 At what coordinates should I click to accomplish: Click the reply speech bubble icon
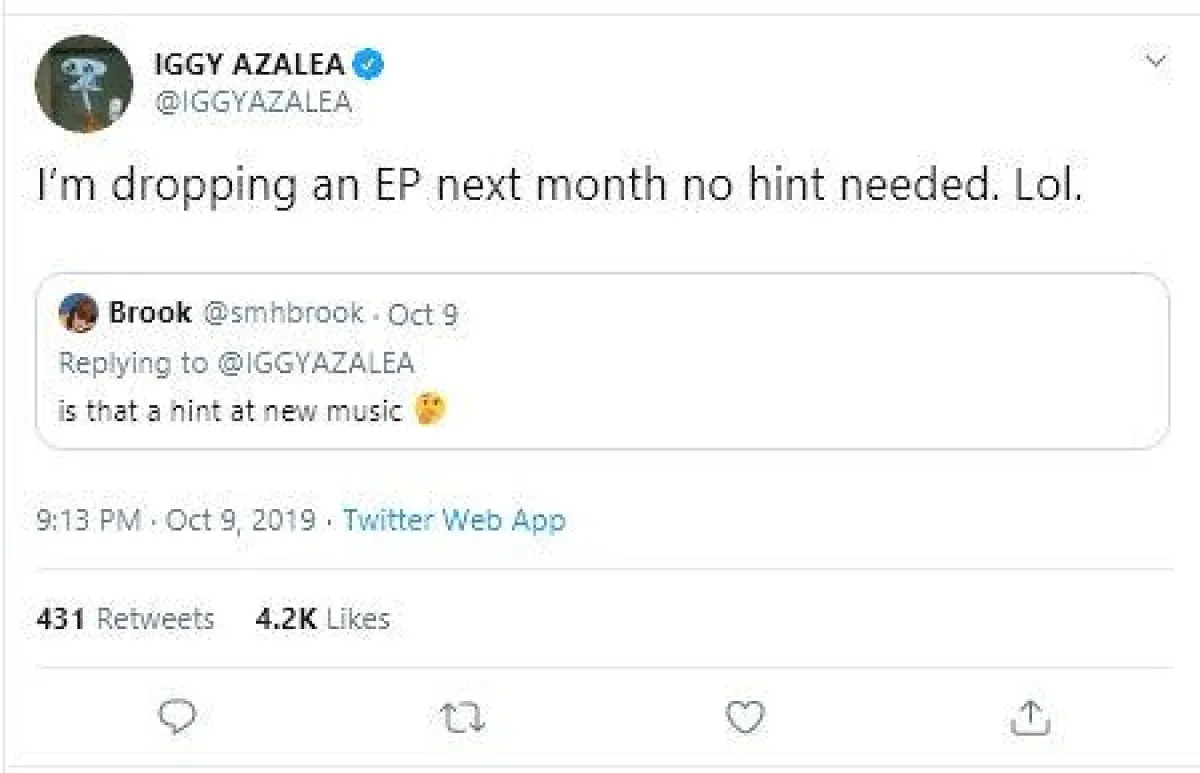[x=177, y=717]
